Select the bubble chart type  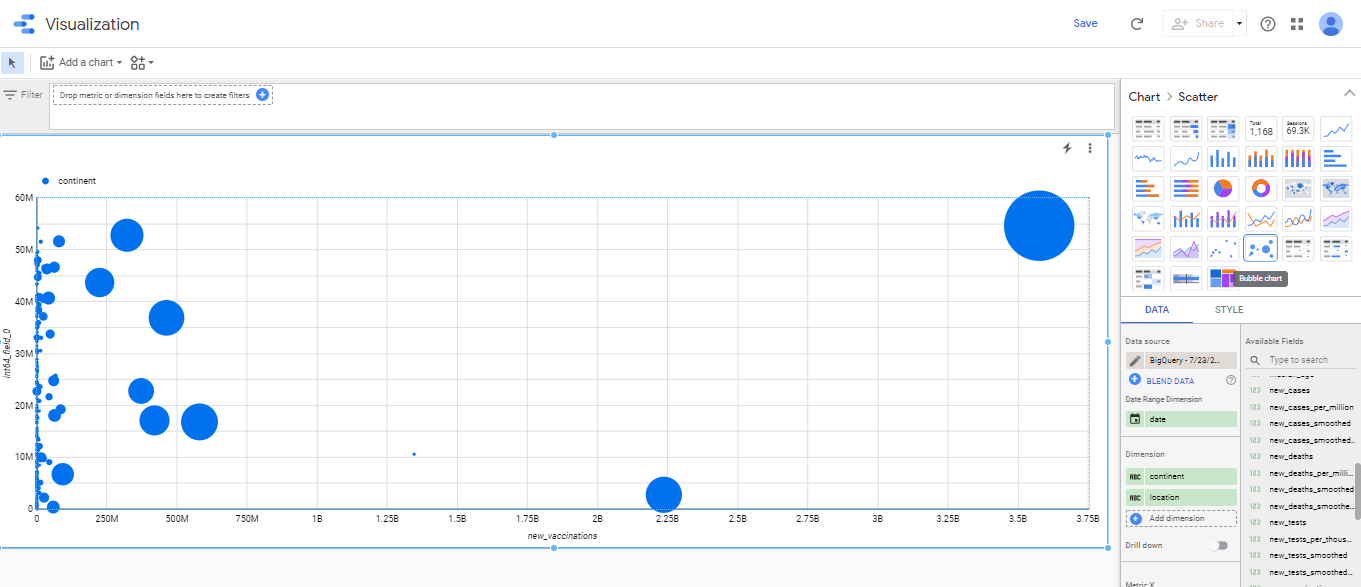(x=1261, y=247)
